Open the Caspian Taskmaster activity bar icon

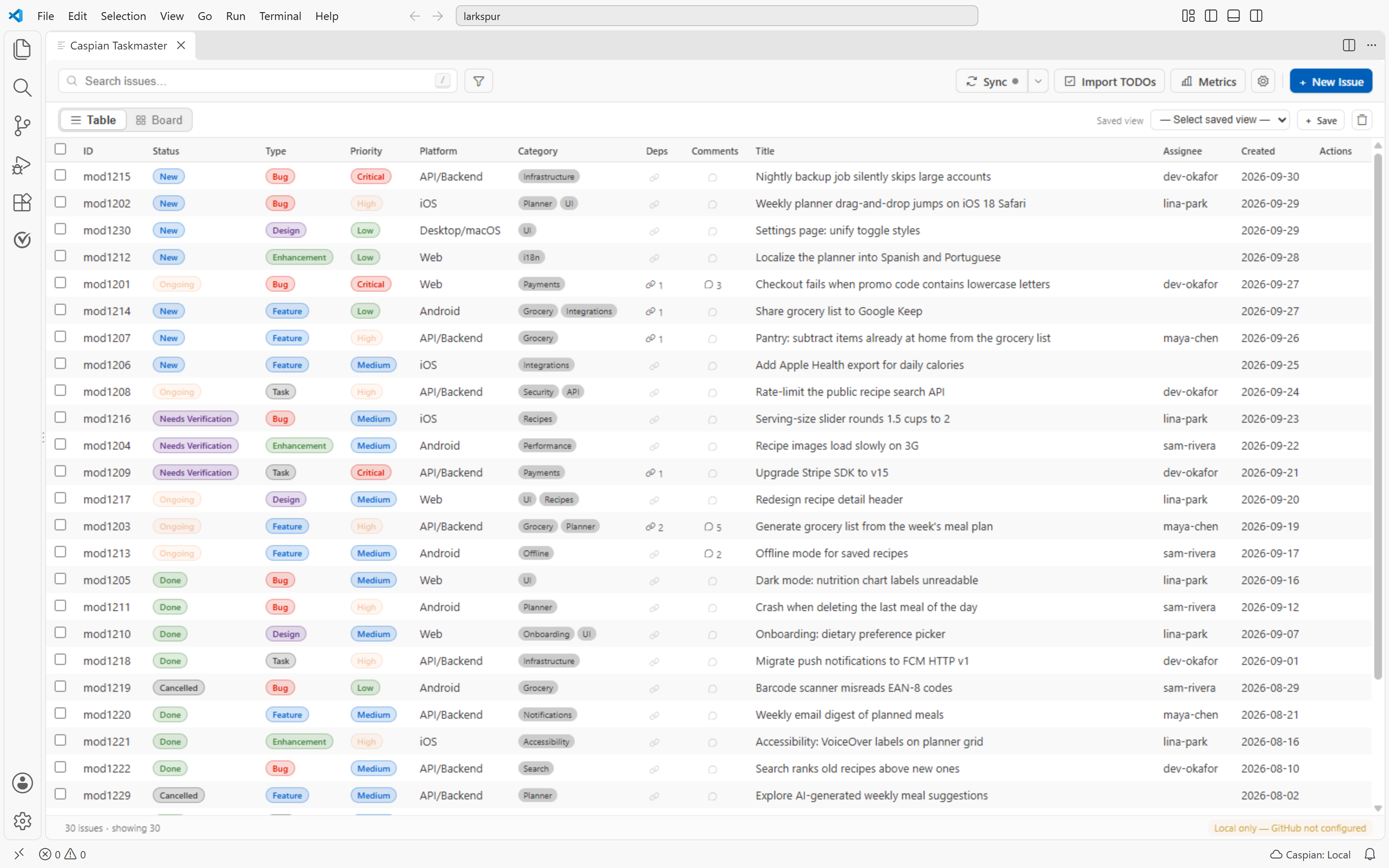point(22,240)
